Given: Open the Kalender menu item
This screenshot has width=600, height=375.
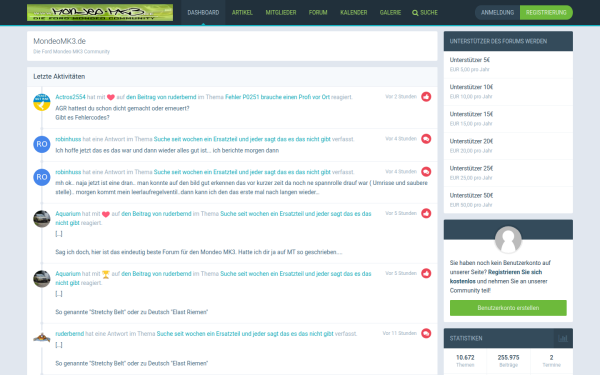Looking at the screenshot, I should [354, 13].
